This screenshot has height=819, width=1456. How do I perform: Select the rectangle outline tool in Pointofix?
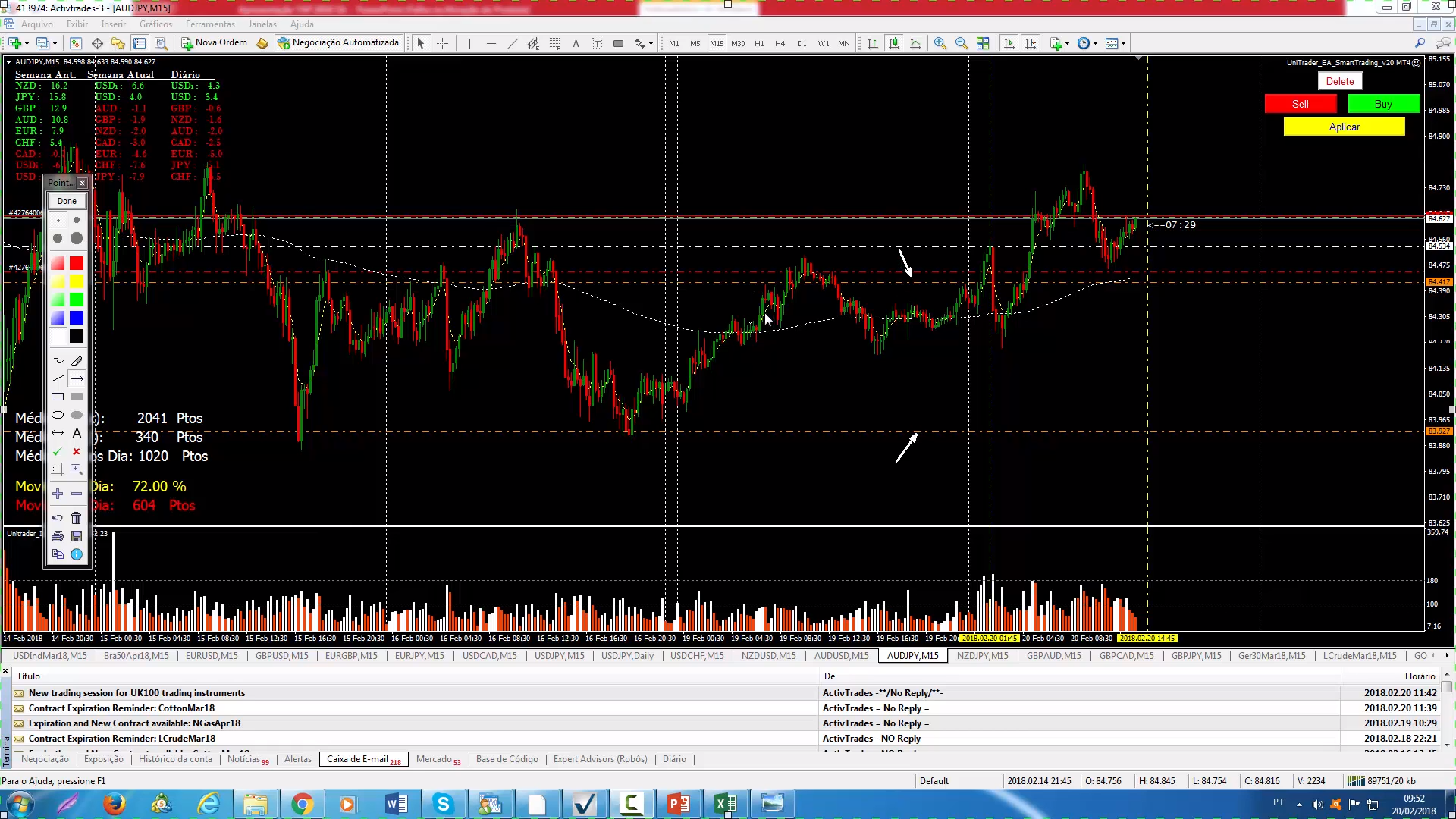click(58, 397)
